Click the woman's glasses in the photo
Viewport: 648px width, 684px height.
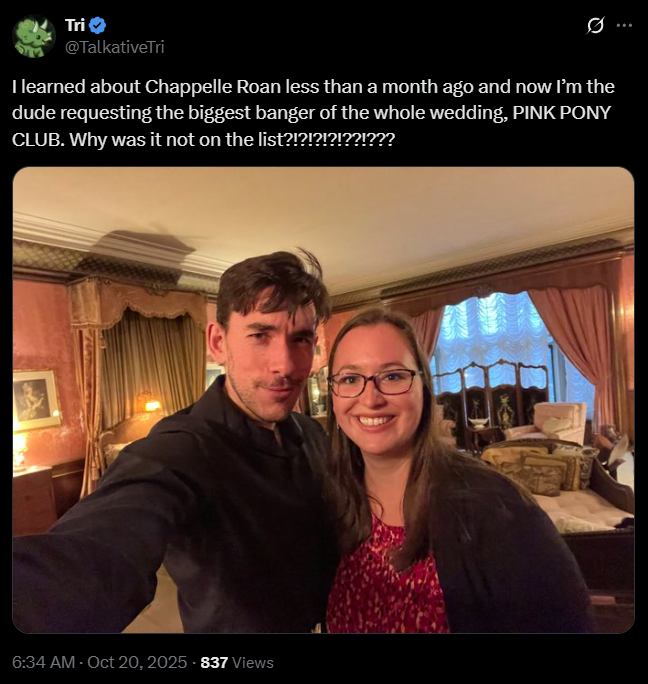(375, 383)
